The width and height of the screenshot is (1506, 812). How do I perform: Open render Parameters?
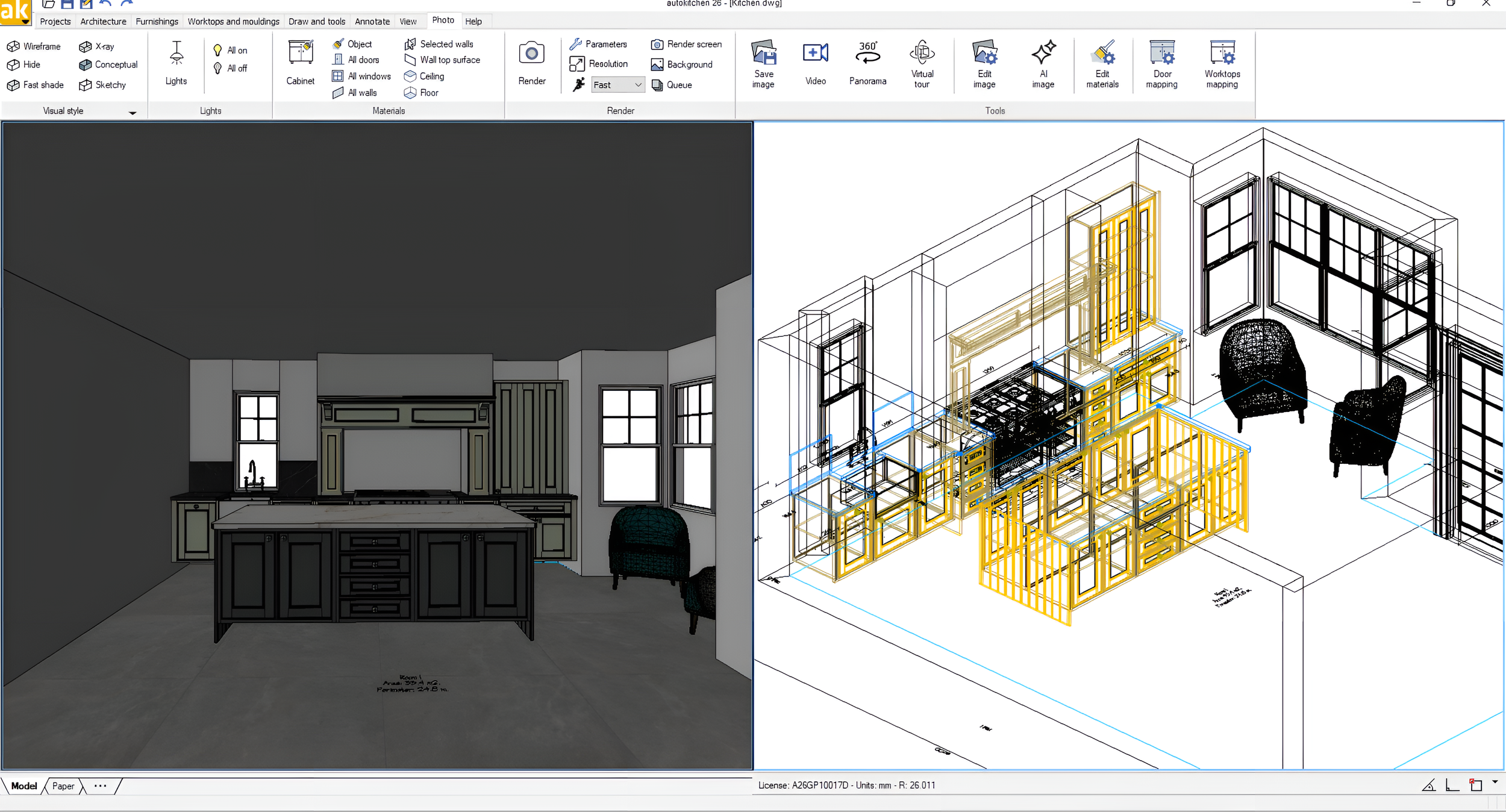pos(598,44)
